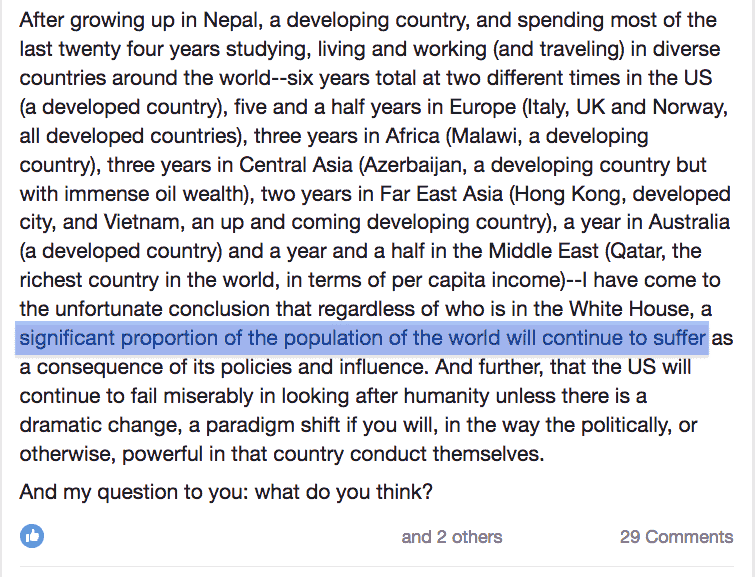Open the 29 Comments link
Screen dimensions: 755x577
point(676,537)
